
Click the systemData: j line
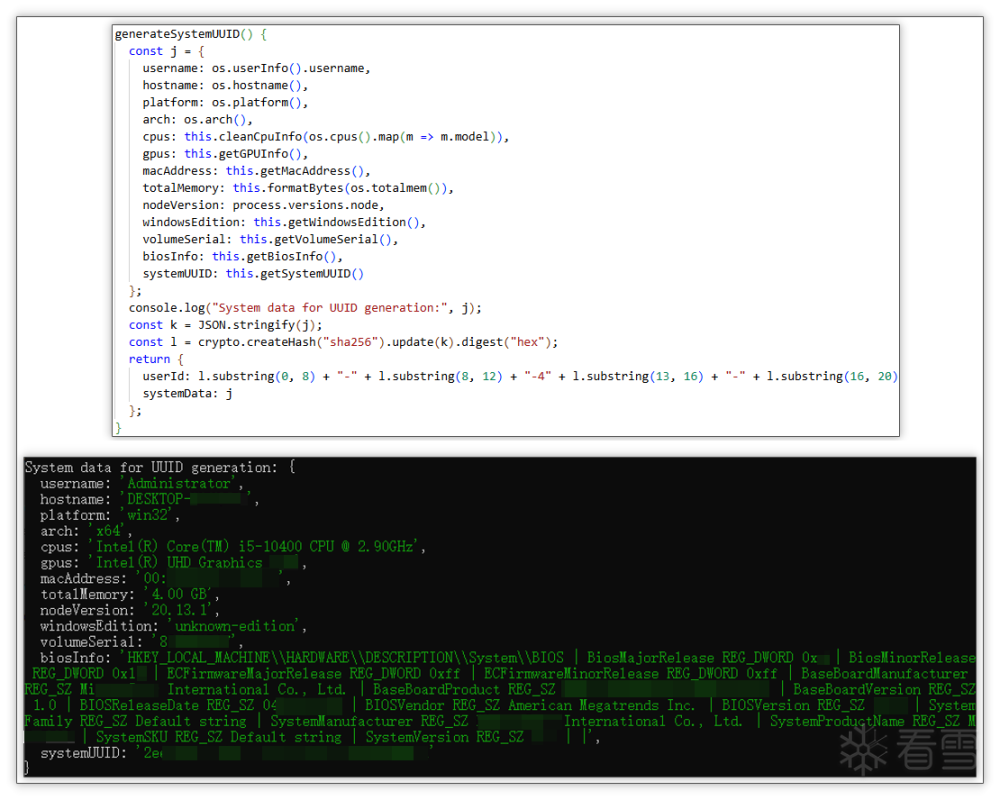[x=188, y=394]
